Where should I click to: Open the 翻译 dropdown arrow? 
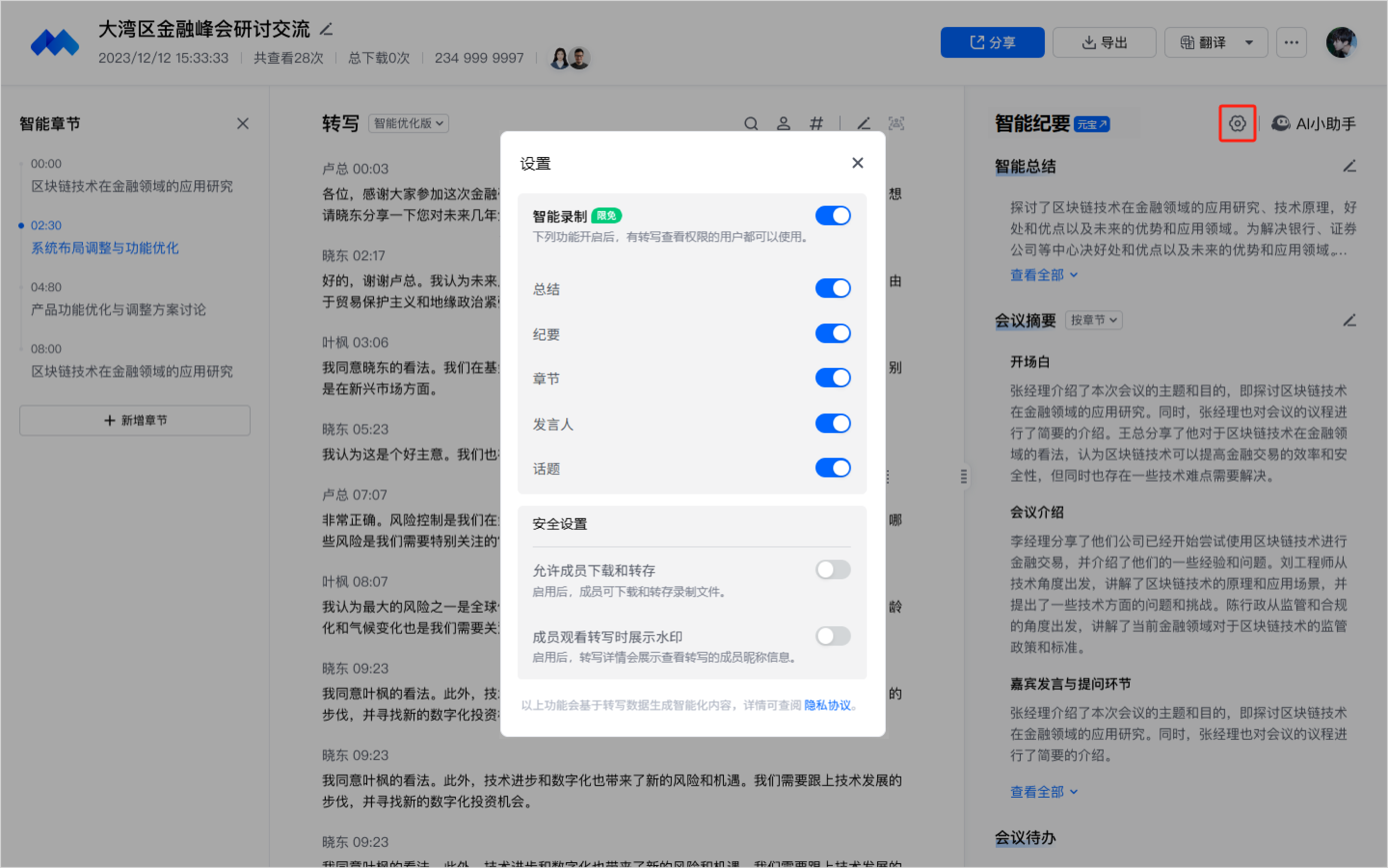pos(1248,42)
